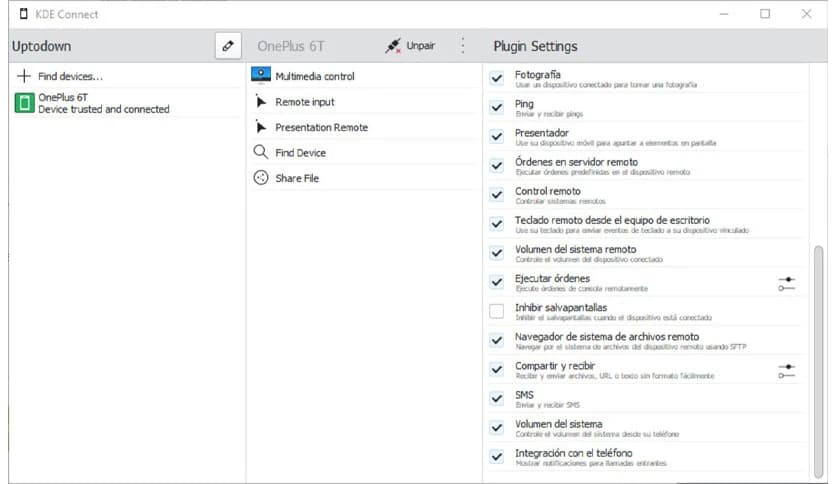The image size is (836, 484).
Task: Click the Presentation Remote pointer icon
Action: tap(261, 127)
